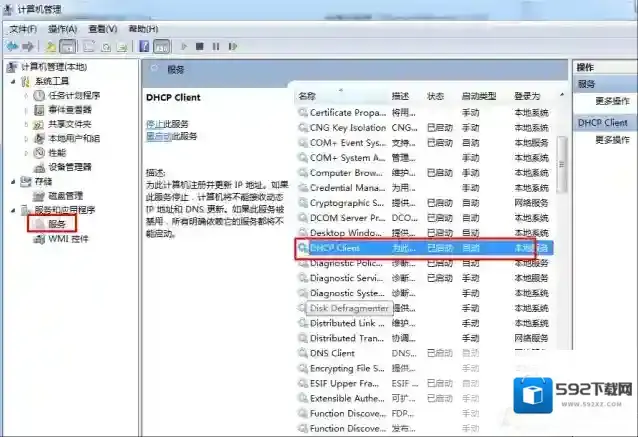This screenshot has width=638, height=437.
Task: Select 设备管理器 in the left tree
Action: click(x=69, y=167)
